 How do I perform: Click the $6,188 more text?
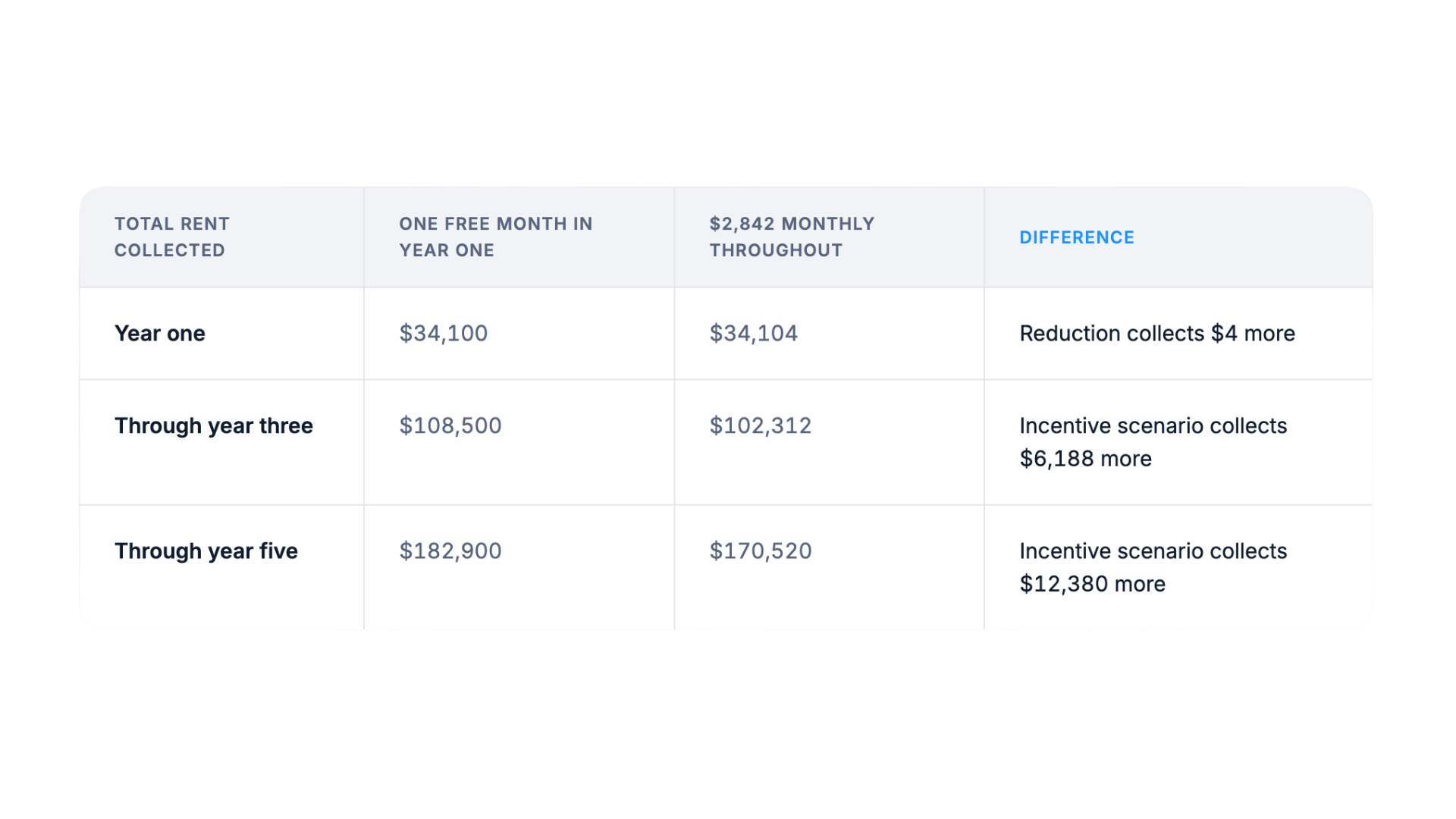point(1085,459)
